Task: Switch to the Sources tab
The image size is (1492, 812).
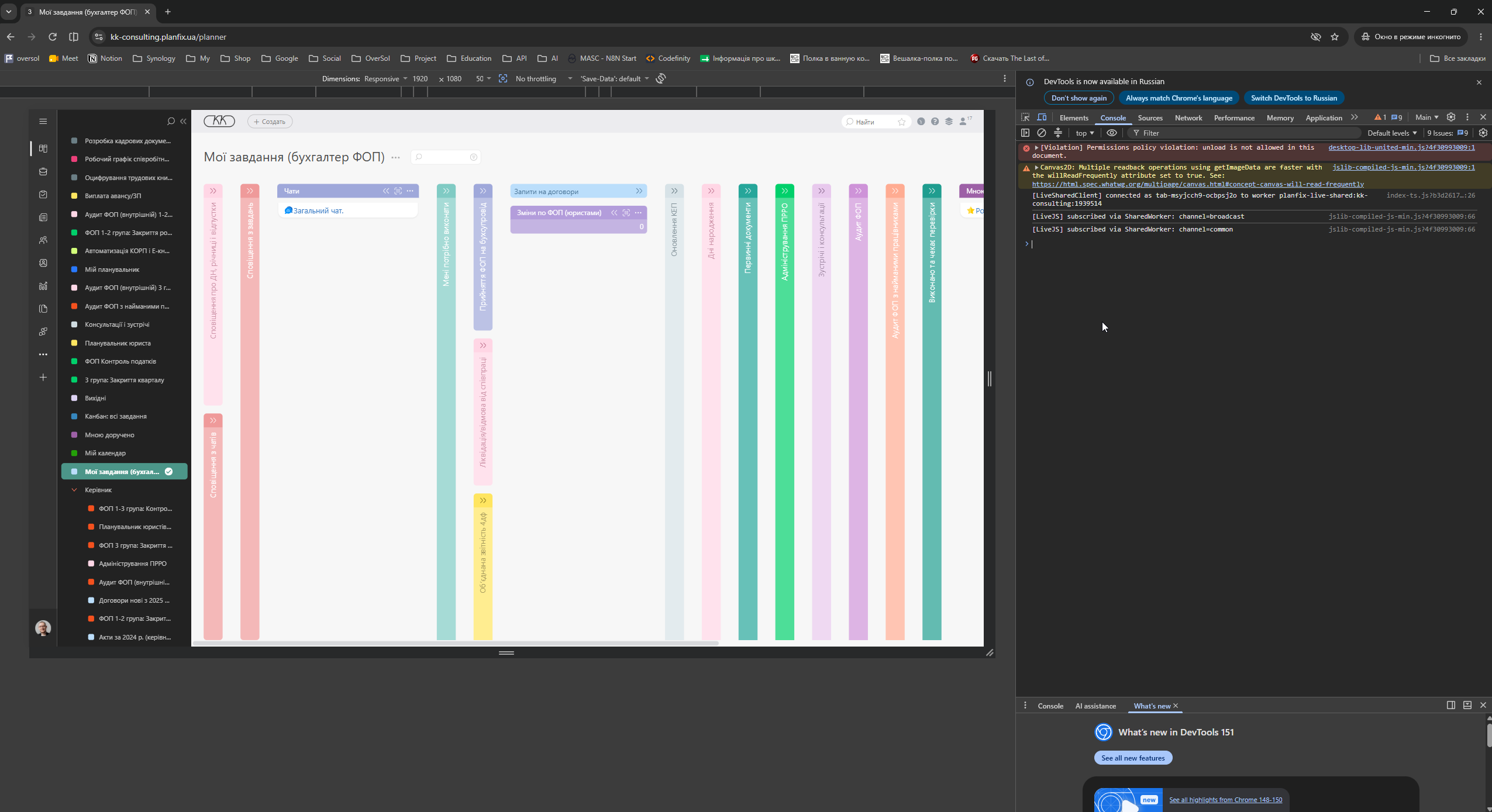Action: tap(1150, 118)
